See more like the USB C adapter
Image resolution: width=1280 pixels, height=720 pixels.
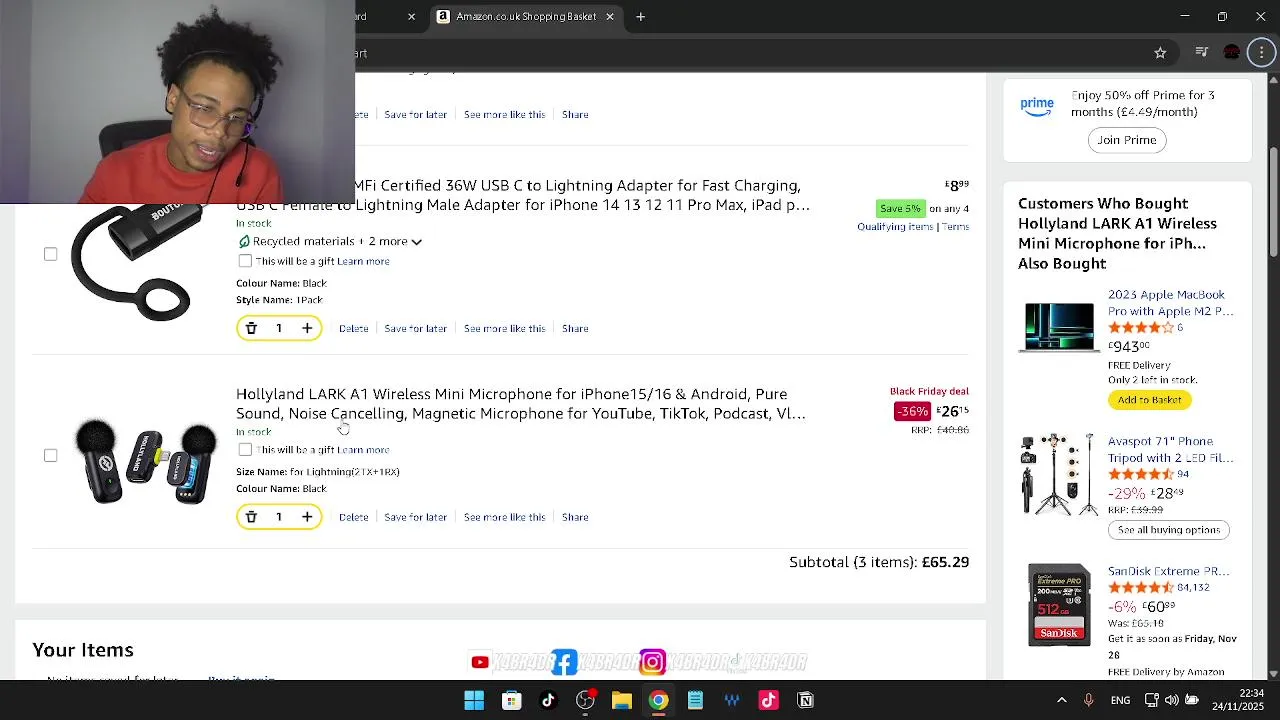pyautogui.click(x=504, y=328)
